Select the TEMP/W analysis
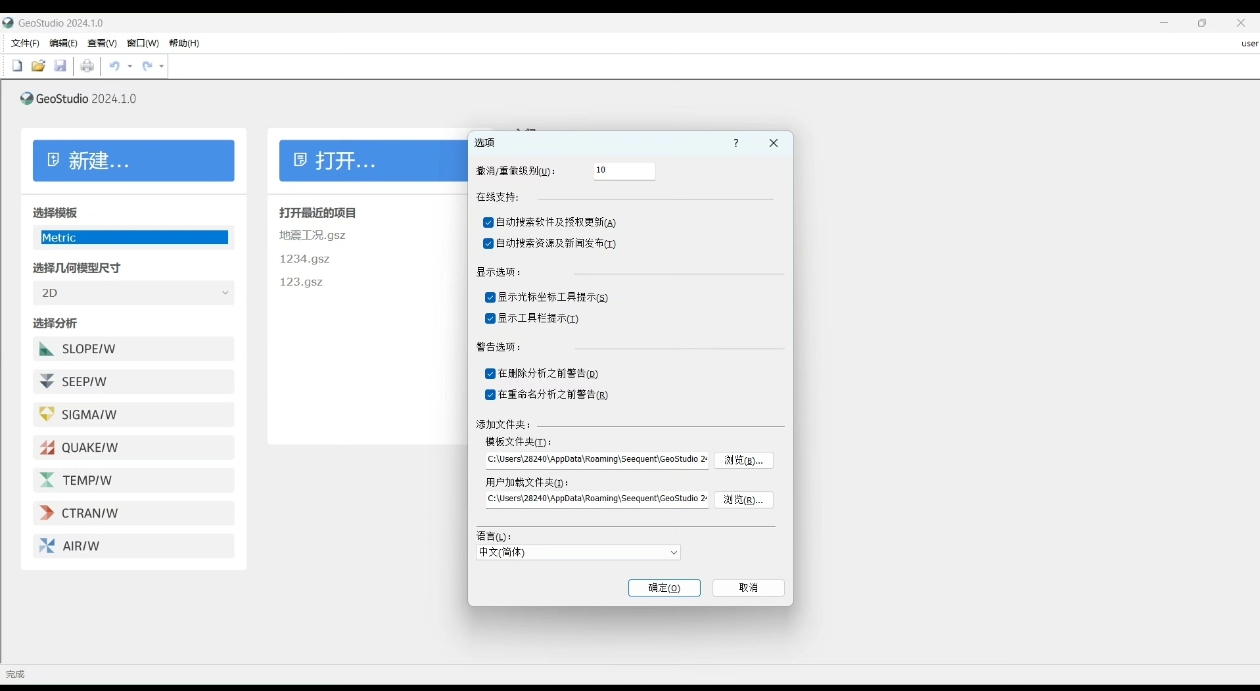 tap(133, 481)
